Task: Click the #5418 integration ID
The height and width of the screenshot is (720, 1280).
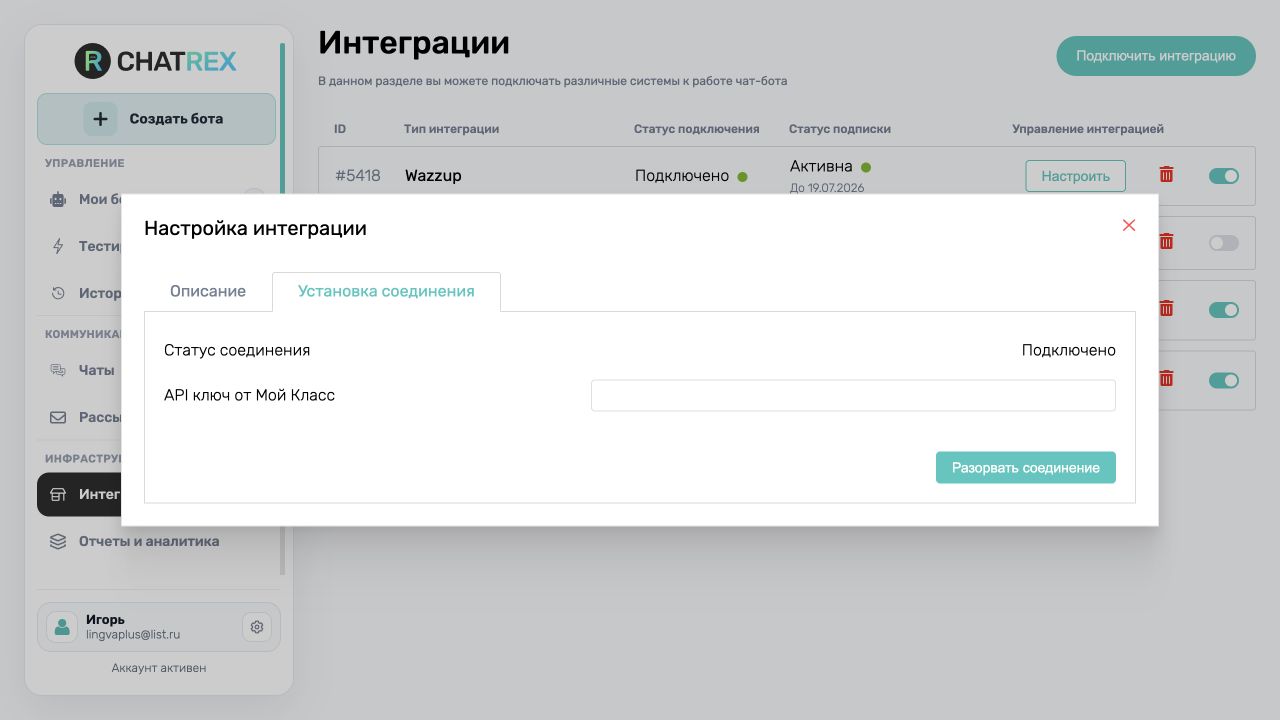Action: tap(358, 175)
